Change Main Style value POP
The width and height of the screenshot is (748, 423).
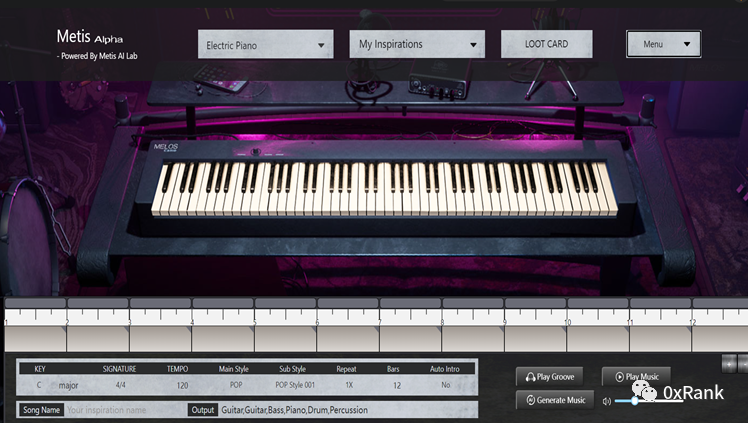pos(236,385)
